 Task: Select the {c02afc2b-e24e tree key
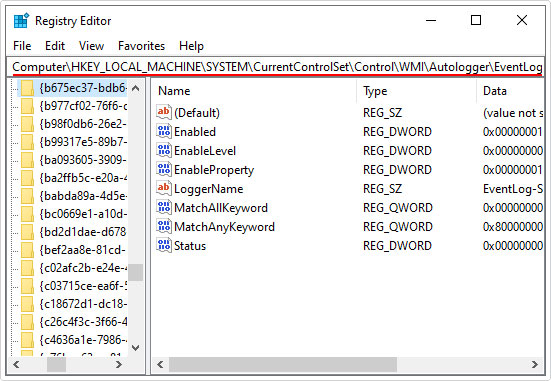click(83, 268)
